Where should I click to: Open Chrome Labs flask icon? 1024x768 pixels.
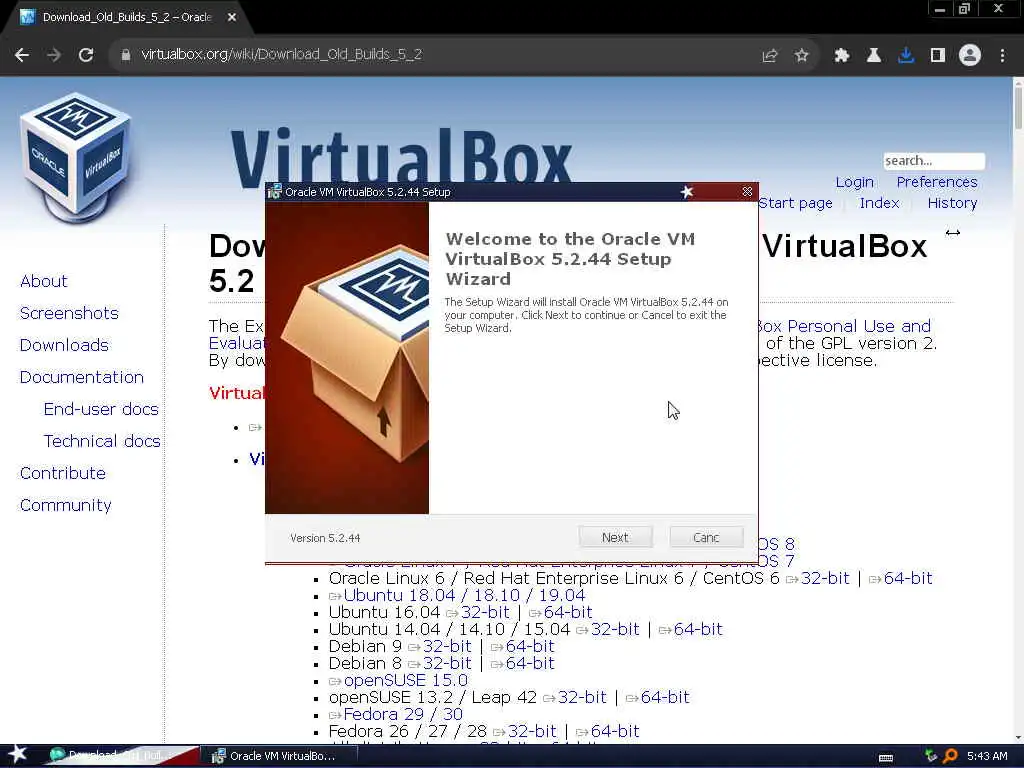click(874, 56)
